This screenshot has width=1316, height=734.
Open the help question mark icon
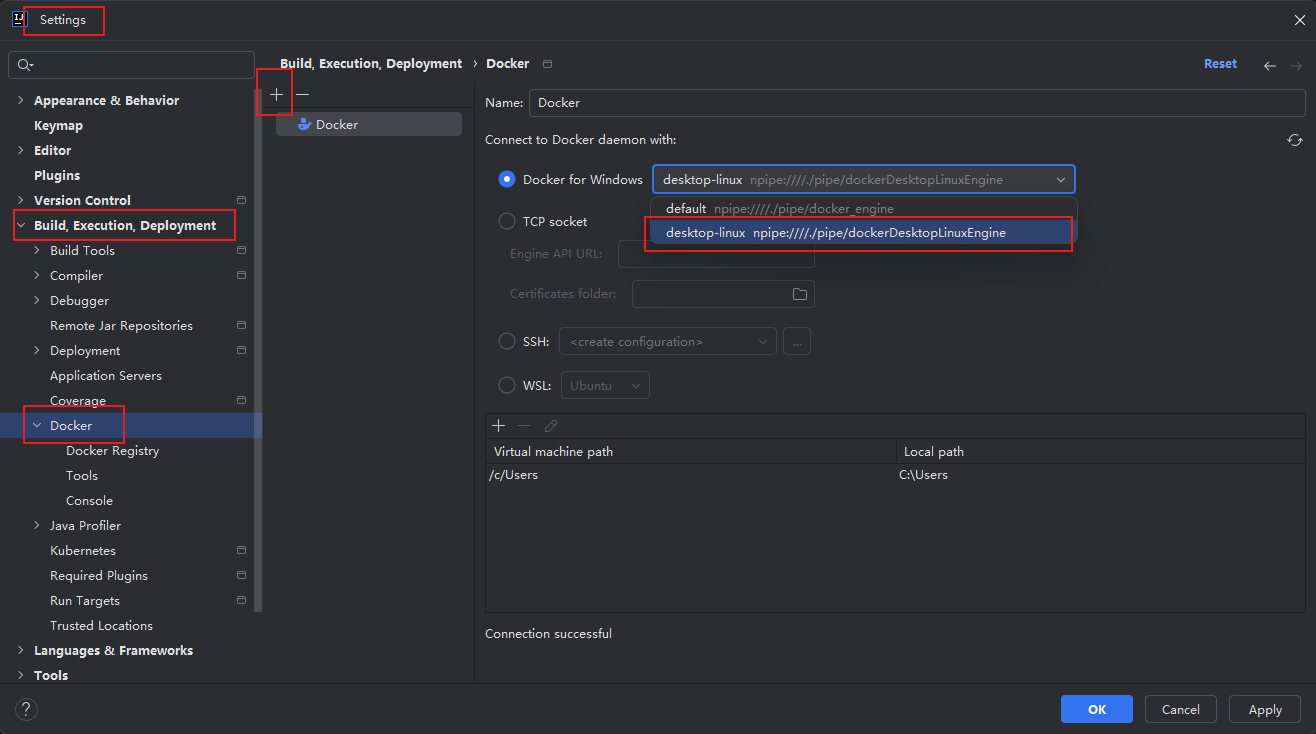tap(27, 709)
